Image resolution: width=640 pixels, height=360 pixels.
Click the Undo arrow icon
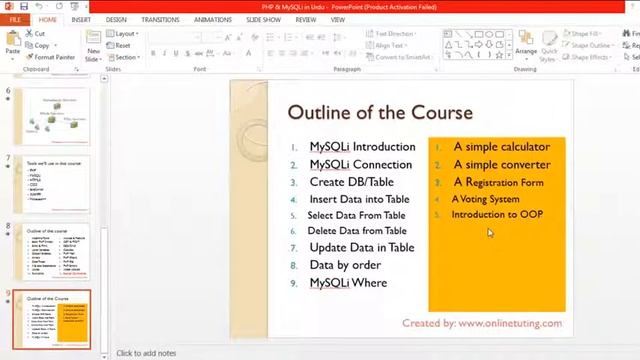(x=39, y=6)
